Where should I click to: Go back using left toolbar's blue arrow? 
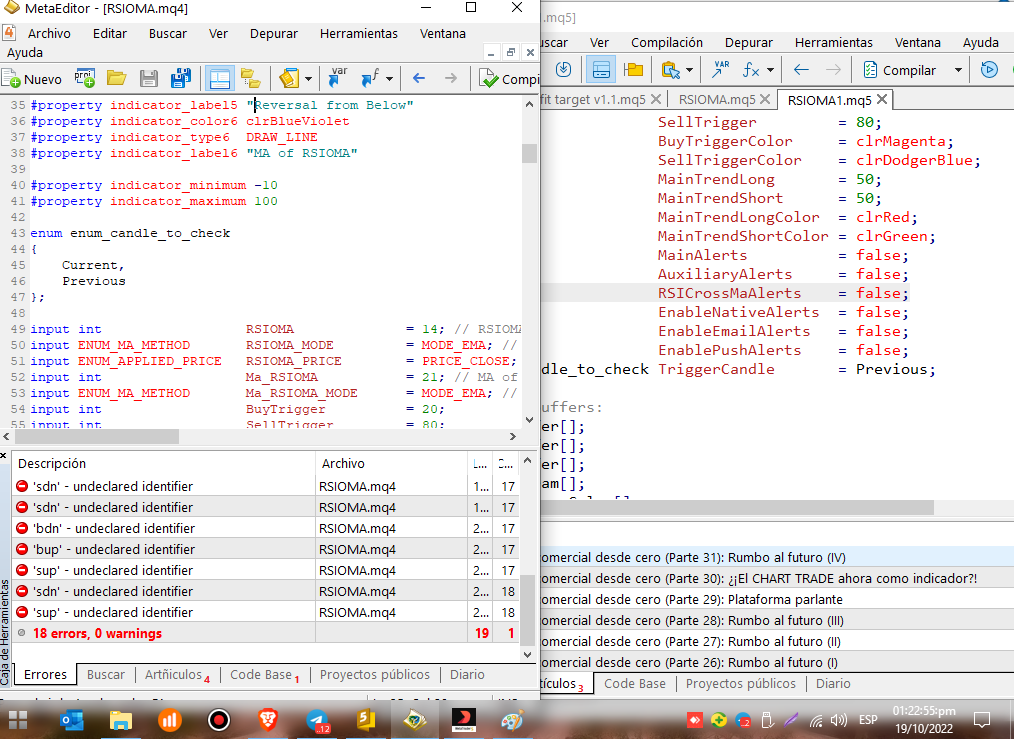tap(419, 79)
